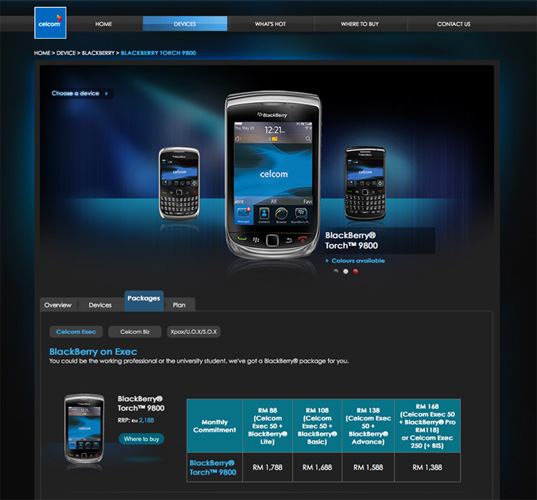Click green call key on Torch phone
The height and width of the screenshot is (500, 537).
(242, 239)
